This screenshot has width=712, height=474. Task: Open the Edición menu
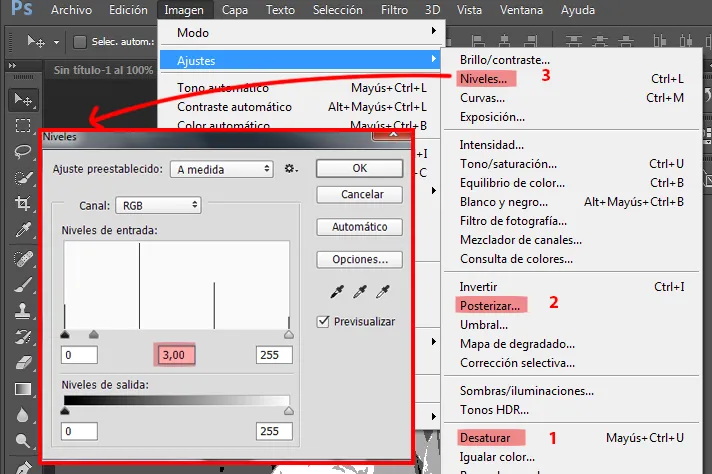128,10
